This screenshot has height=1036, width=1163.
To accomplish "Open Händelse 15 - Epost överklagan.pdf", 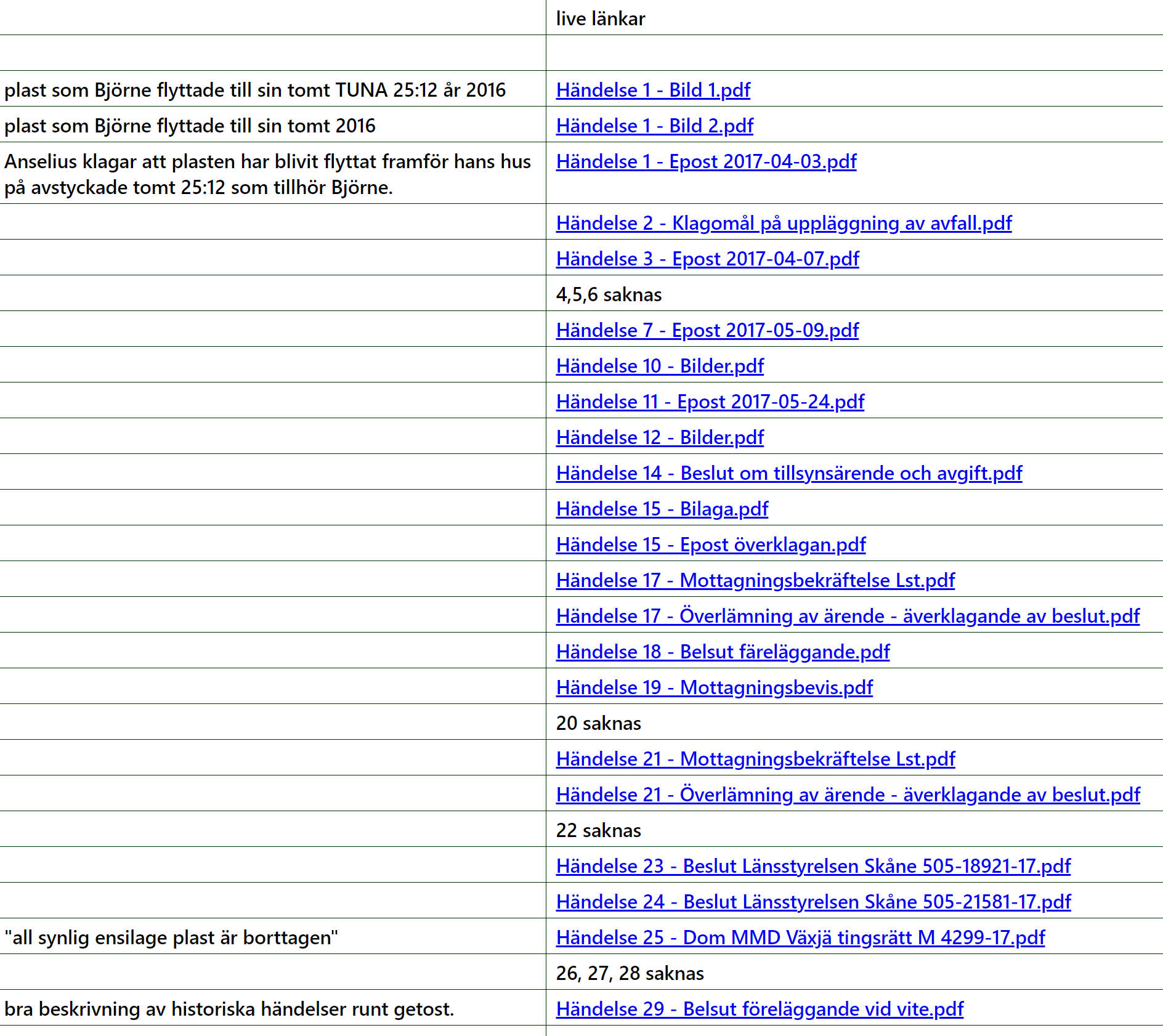I will (711, 544).
